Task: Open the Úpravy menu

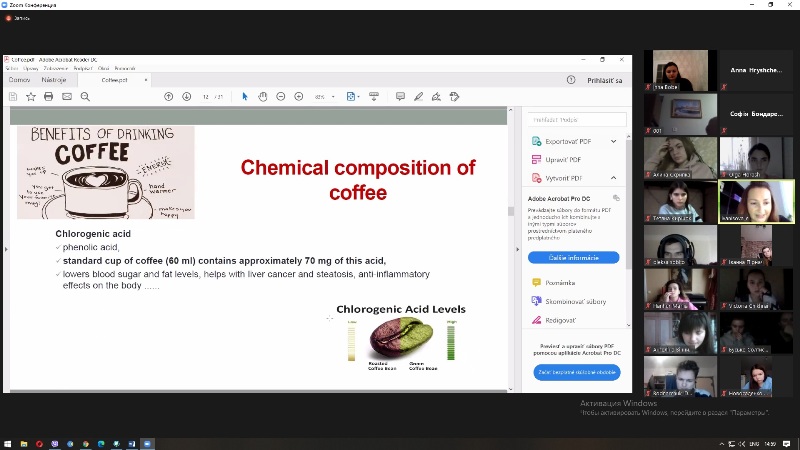Action: pyautogui.click(x=31, y=68)
